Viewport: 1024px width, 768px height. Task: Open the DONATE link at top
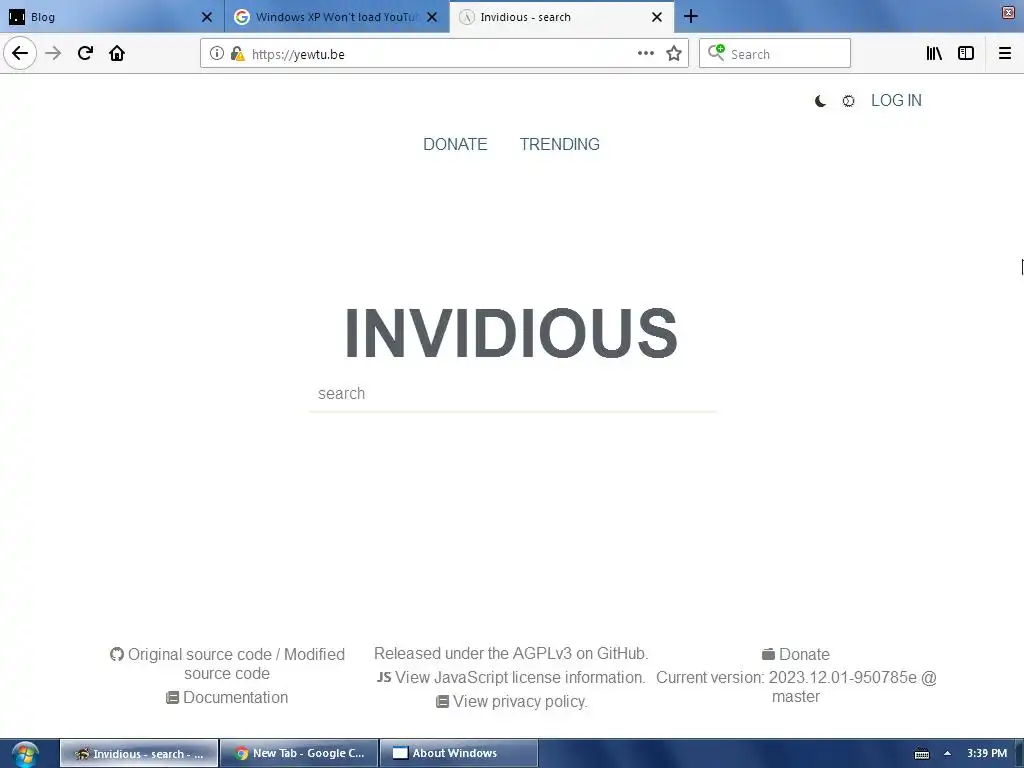tap(455, 144)
